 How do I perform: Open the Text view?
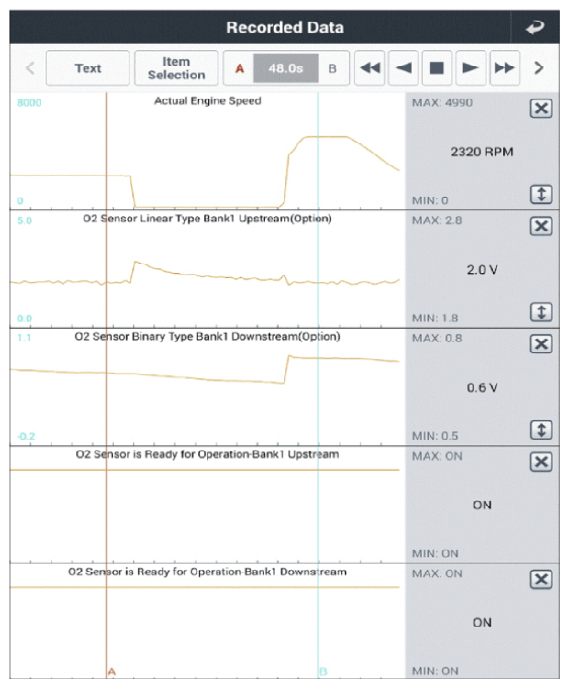click(x=88, y=68)
